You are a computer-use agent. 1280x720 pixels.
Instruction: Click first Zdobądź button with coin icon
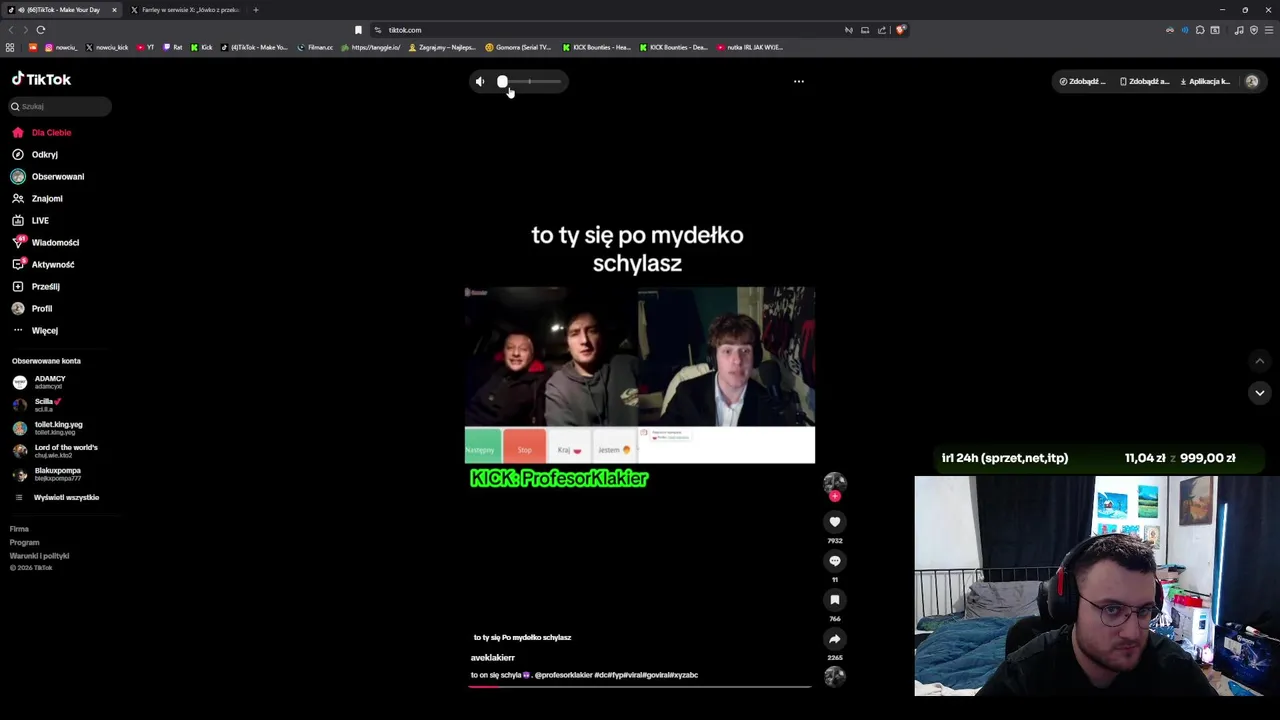(1083, 82)
